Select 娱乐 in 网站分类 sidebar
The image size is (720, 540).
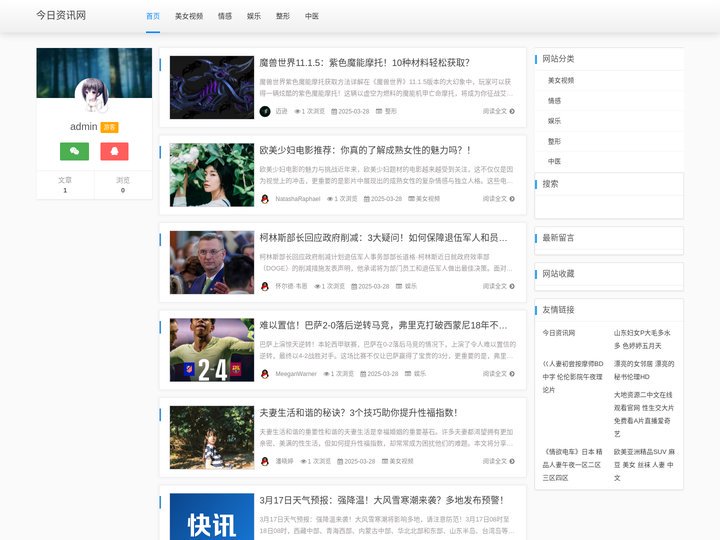point(554,121)
